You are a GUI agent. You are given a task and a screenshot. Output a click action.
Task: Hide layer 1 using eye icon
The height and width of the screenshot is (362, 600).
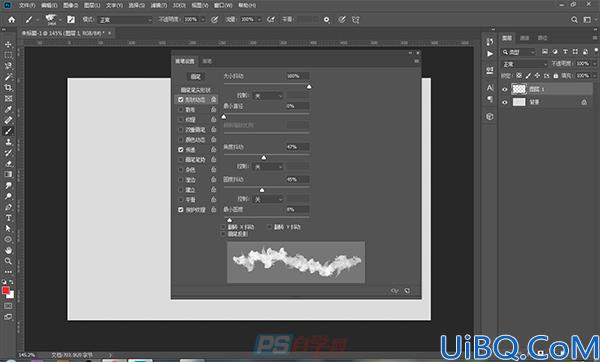pyautogui.click(x=505, y=89)
